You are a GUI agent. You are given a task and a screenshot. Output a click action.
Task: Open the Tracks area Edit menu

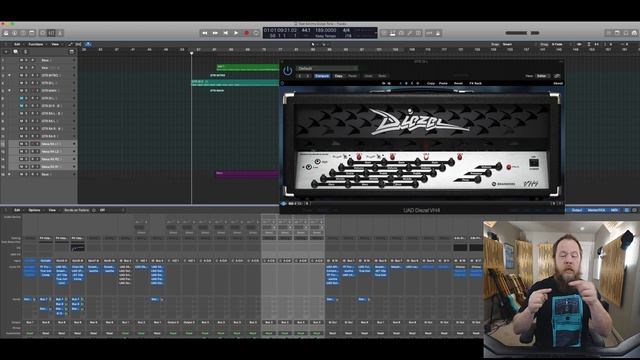[17, 44]
